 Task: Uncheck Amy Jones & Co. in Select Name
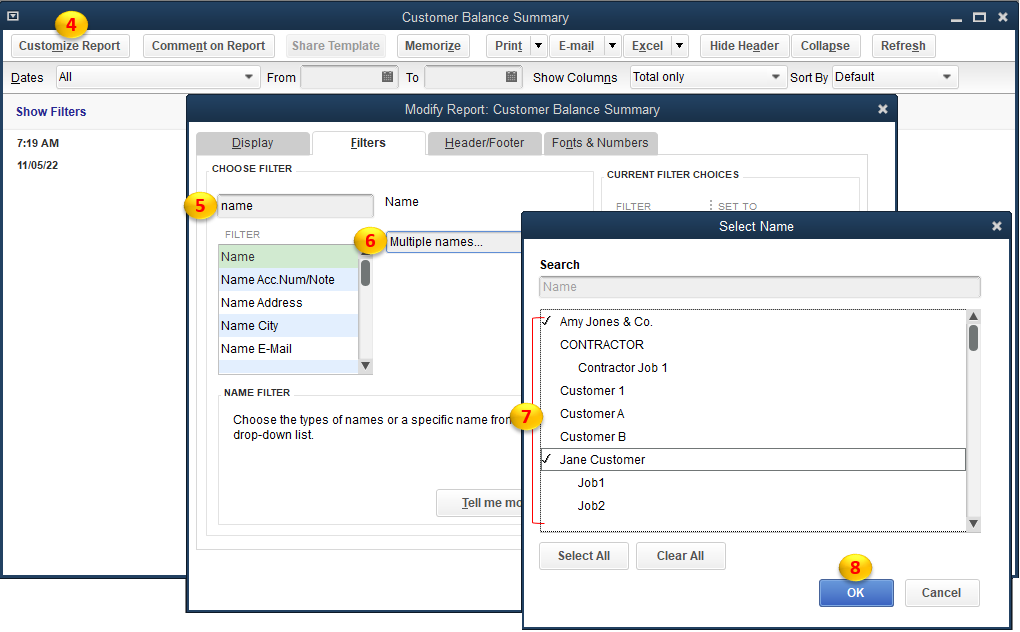click(546, 321)
